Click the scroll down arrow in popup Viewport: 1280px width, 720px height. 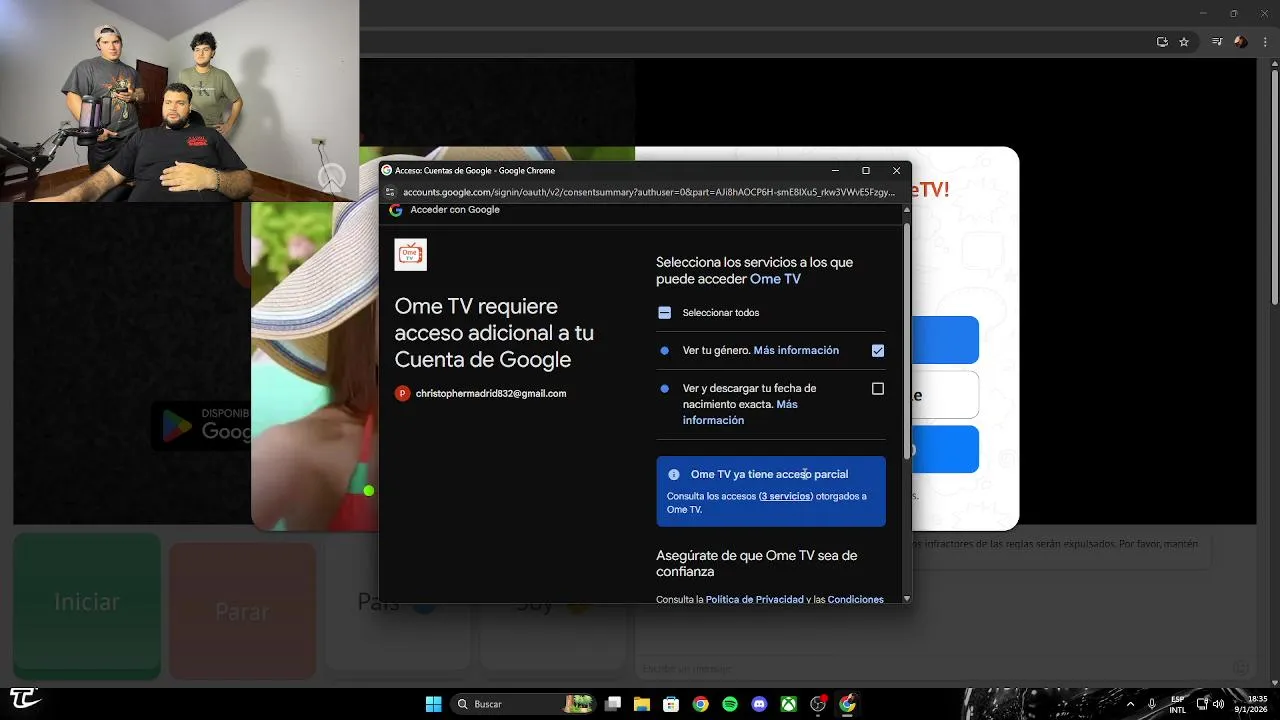click(x=907, y=598)
